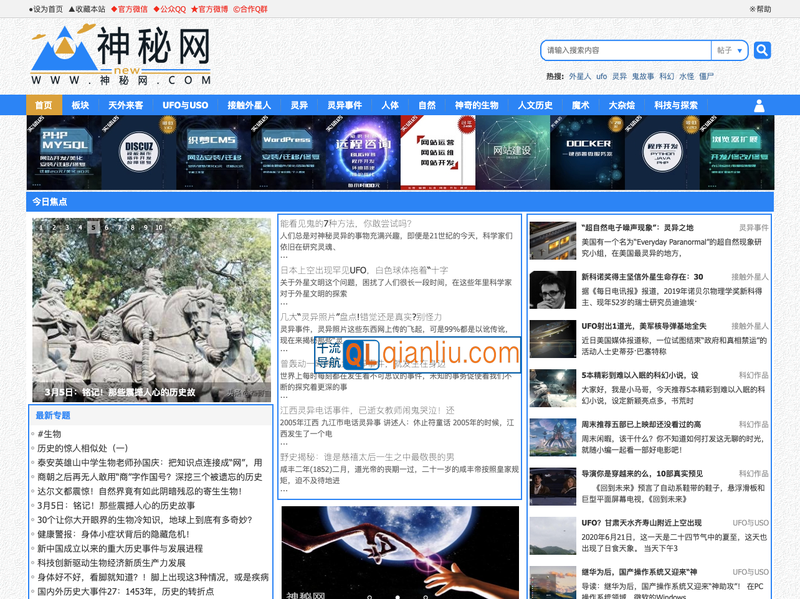
Task: Open the 帮助 help menu at top right
Action: click(760, 9)
